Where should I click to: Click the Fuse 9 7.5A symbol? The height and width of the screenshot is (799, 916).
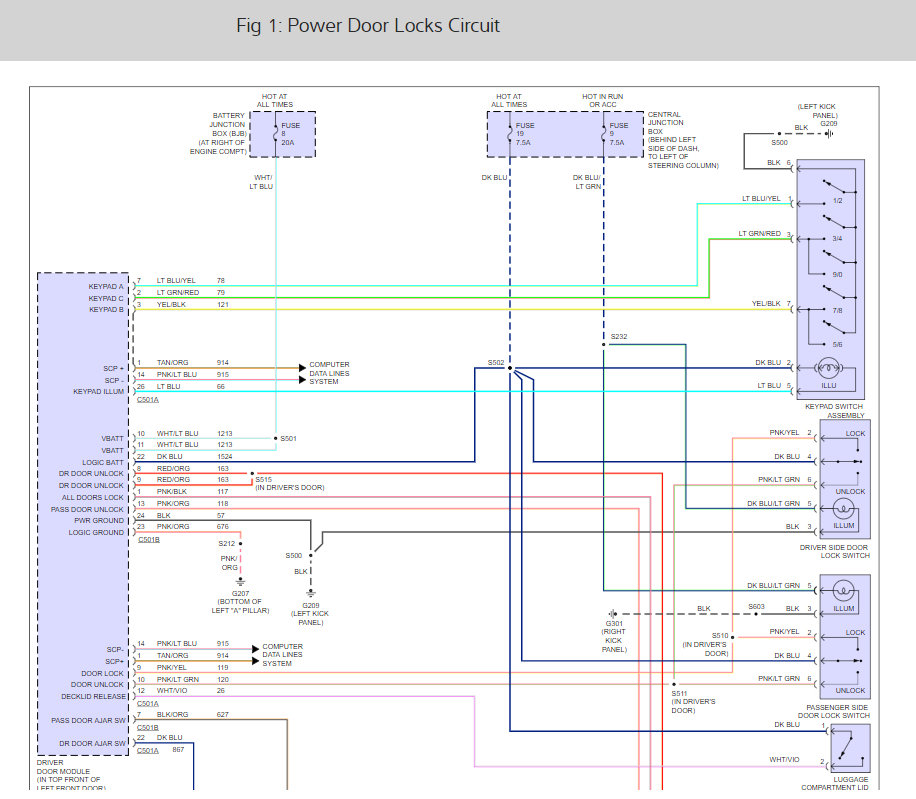click(x=603, y=134)
